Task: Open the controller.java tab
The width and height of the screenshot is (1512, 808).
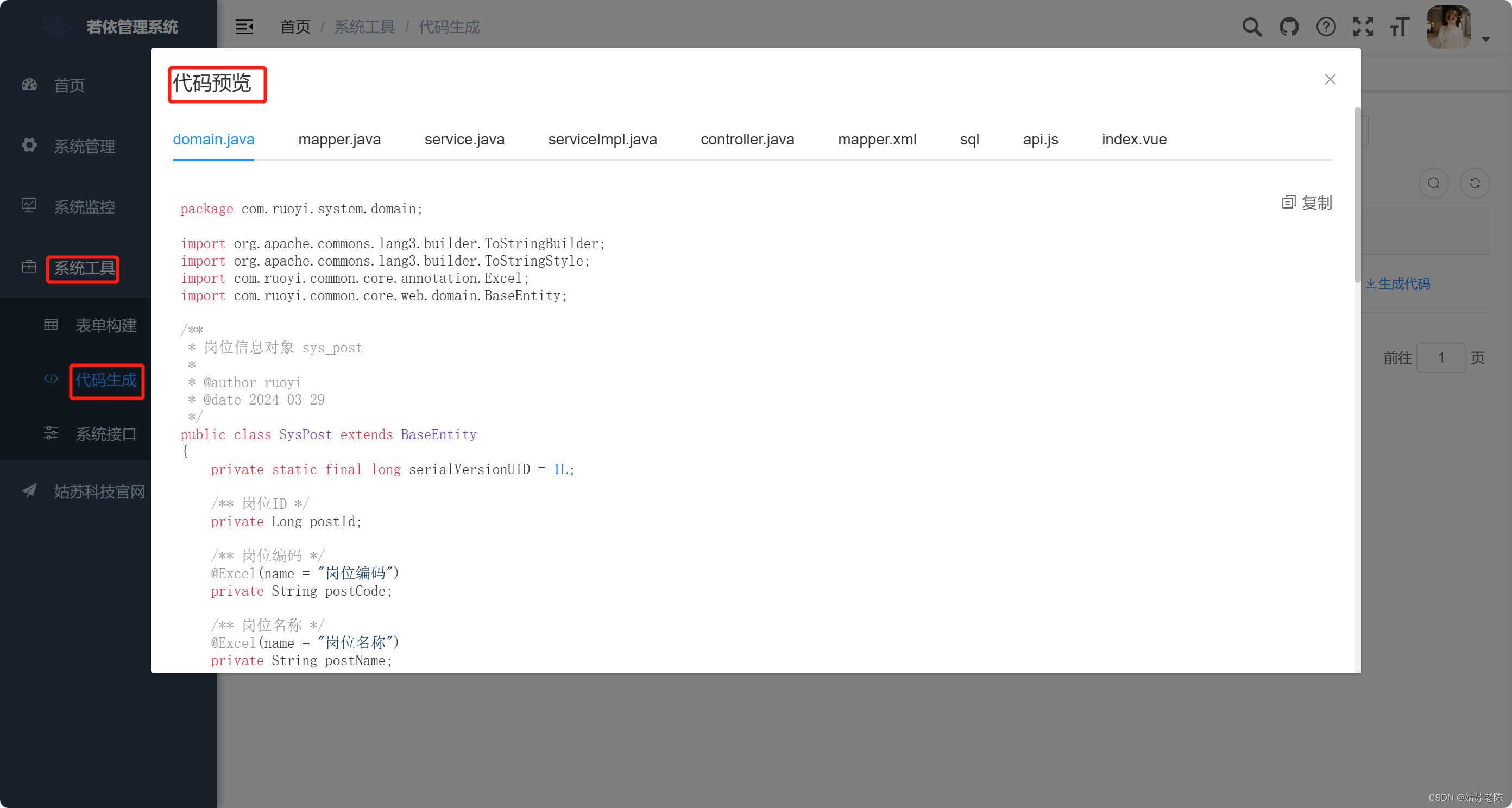Action: click(x=747, y=139)
